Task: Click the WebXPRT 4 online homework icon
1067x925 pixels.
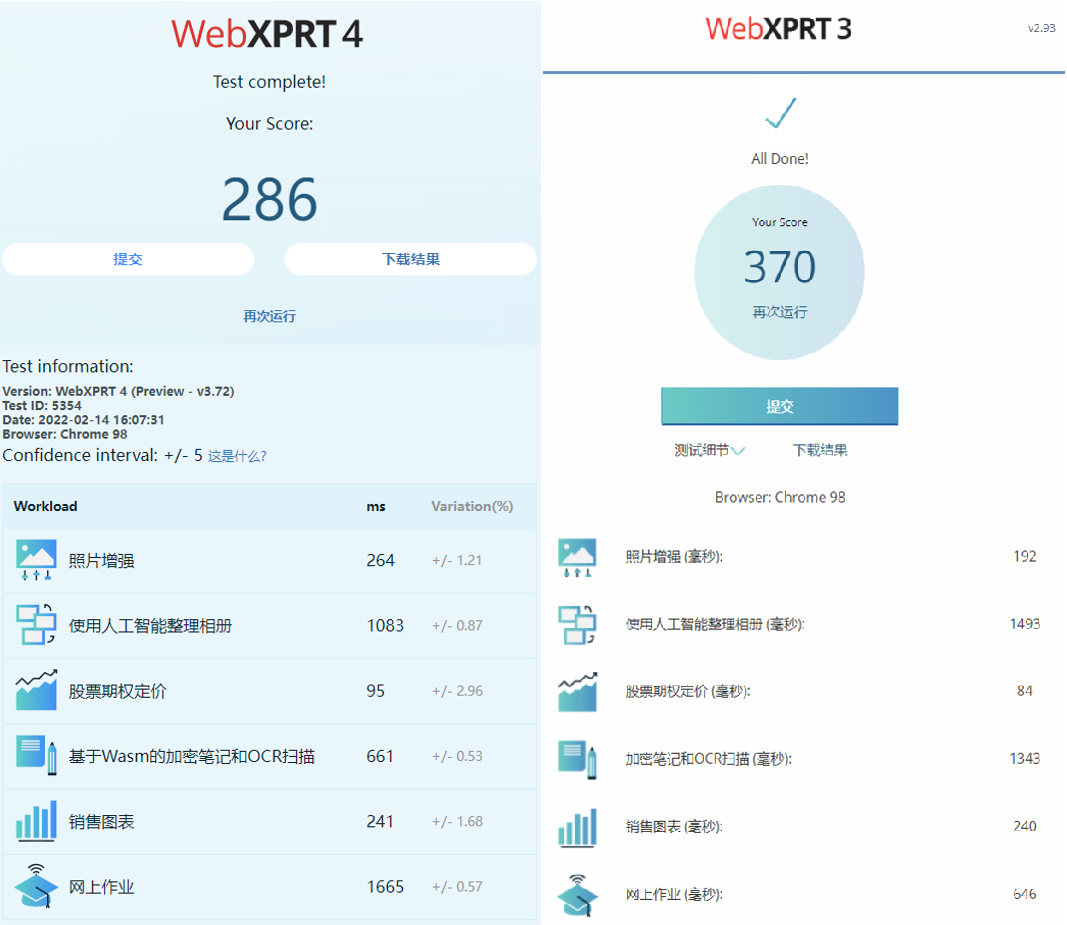Action: click(x=36, y=886)
